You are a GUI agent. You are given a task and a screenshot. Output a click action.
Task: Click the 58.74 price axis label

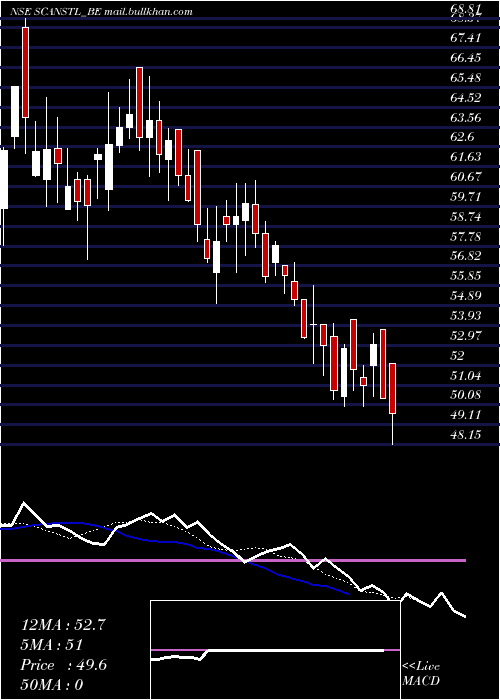pos(466,217)
